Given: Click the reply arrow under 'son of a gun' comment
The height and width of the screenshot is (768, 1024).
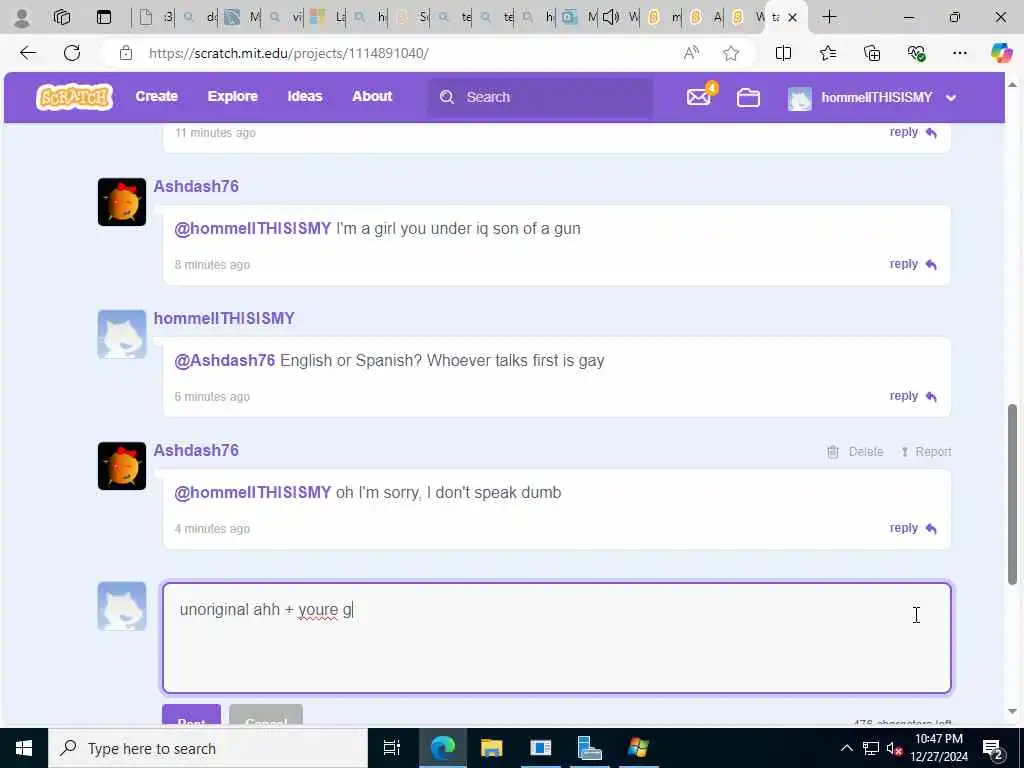Looking at the screenshot, I should 931,264.
